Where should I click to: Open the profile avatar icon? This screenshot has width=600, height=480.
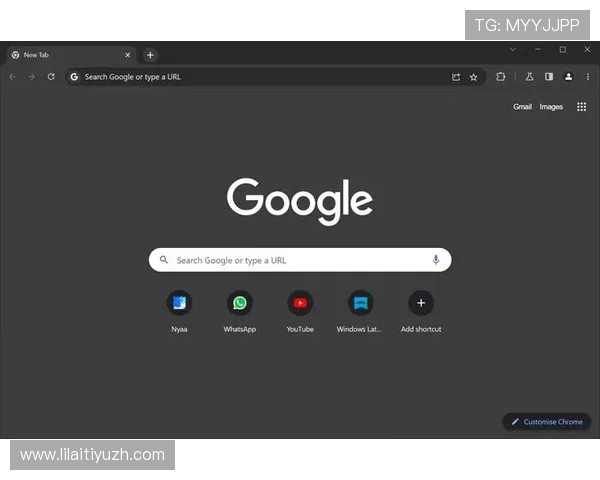tap(568, 77)
